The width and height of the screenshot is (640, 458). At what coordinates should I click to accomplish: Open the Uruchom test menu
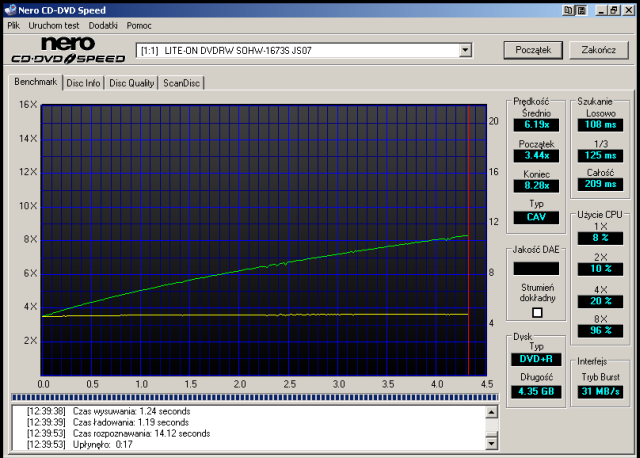click(x=53, y=26)
